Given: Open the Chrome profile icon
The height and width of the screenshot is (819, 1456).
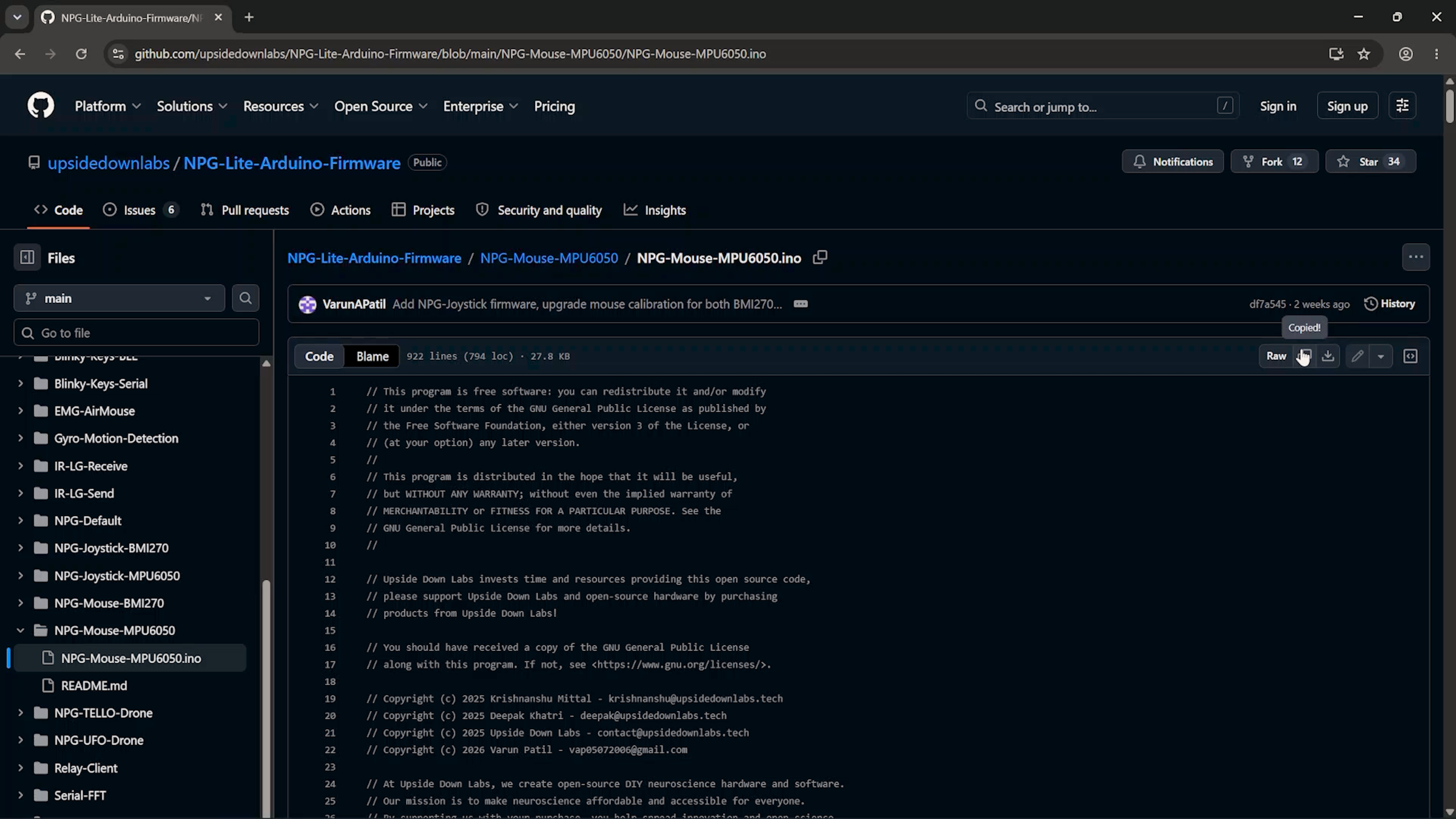Looking at the screenshot, I should (x=1406, y=54).
